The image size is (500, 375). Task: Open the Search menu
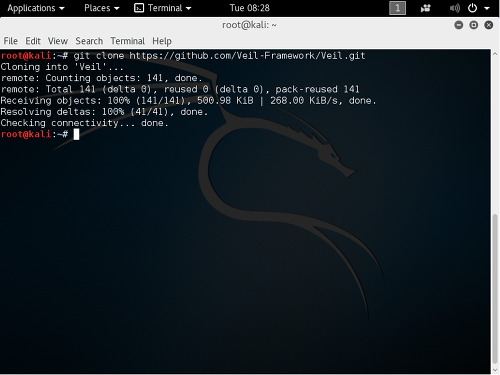coord(89,41)
